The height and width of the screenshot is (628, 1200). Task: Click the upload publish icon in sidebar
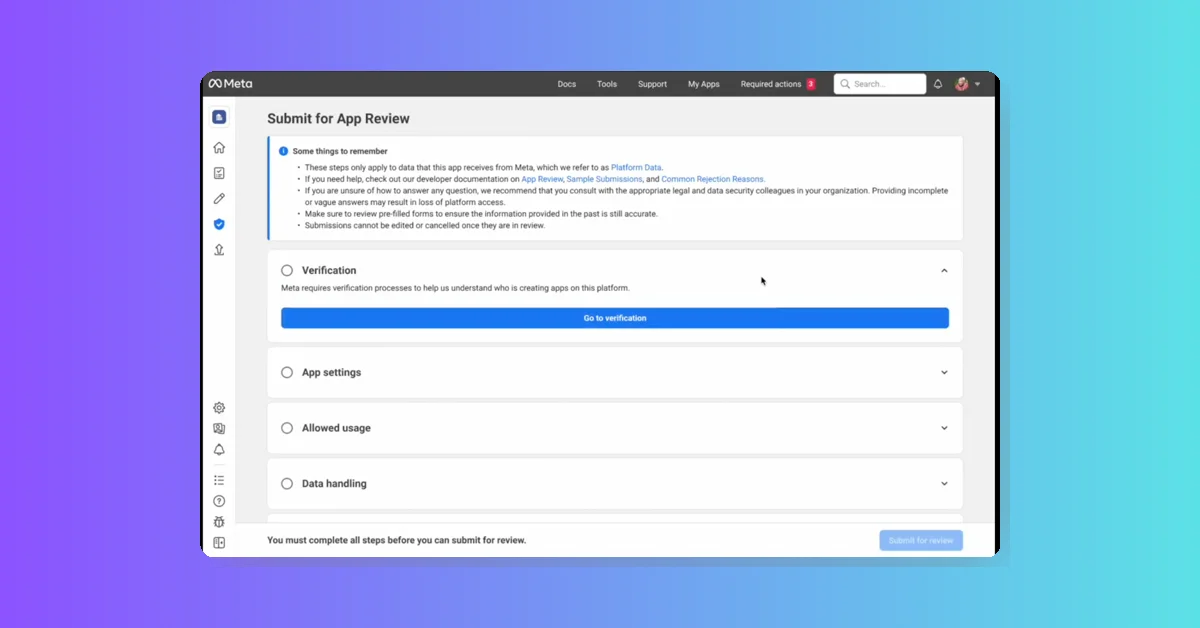pos(219,250)
